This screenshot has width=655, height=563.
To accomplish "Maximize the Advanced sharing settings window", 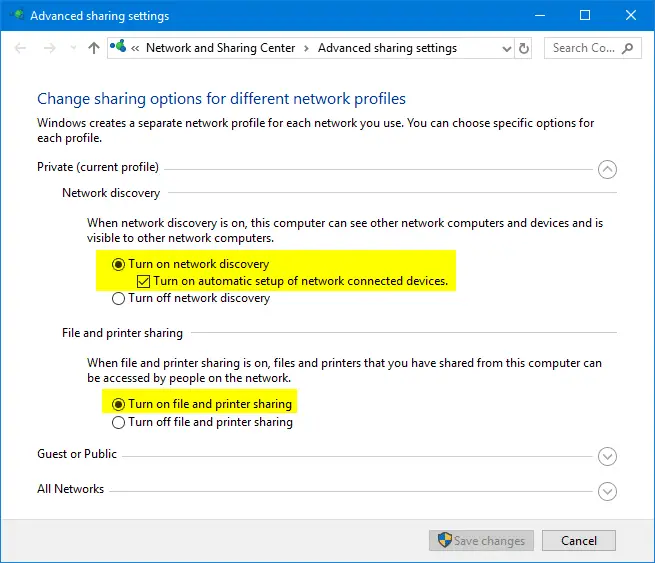I will tap(585, 15).
